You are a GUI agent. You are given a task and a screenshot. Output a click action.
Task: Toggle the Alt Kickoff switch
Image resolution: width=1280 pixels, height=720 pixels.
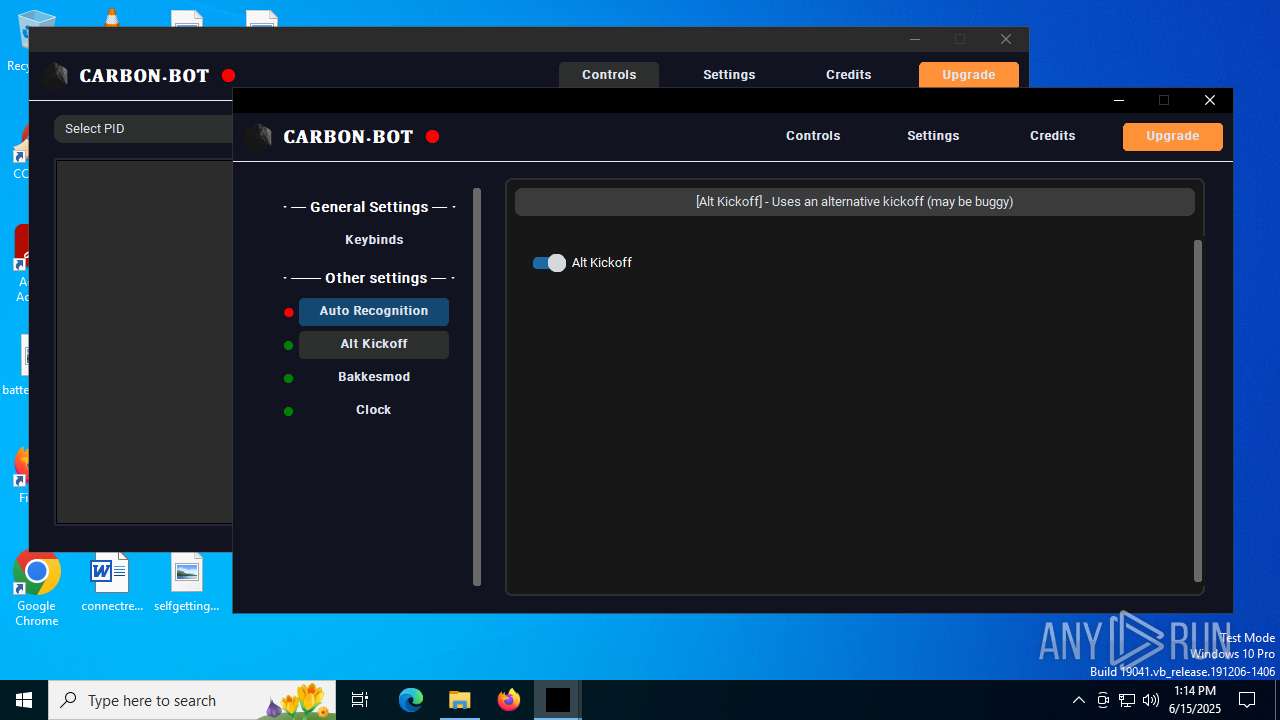click(549, 263)
